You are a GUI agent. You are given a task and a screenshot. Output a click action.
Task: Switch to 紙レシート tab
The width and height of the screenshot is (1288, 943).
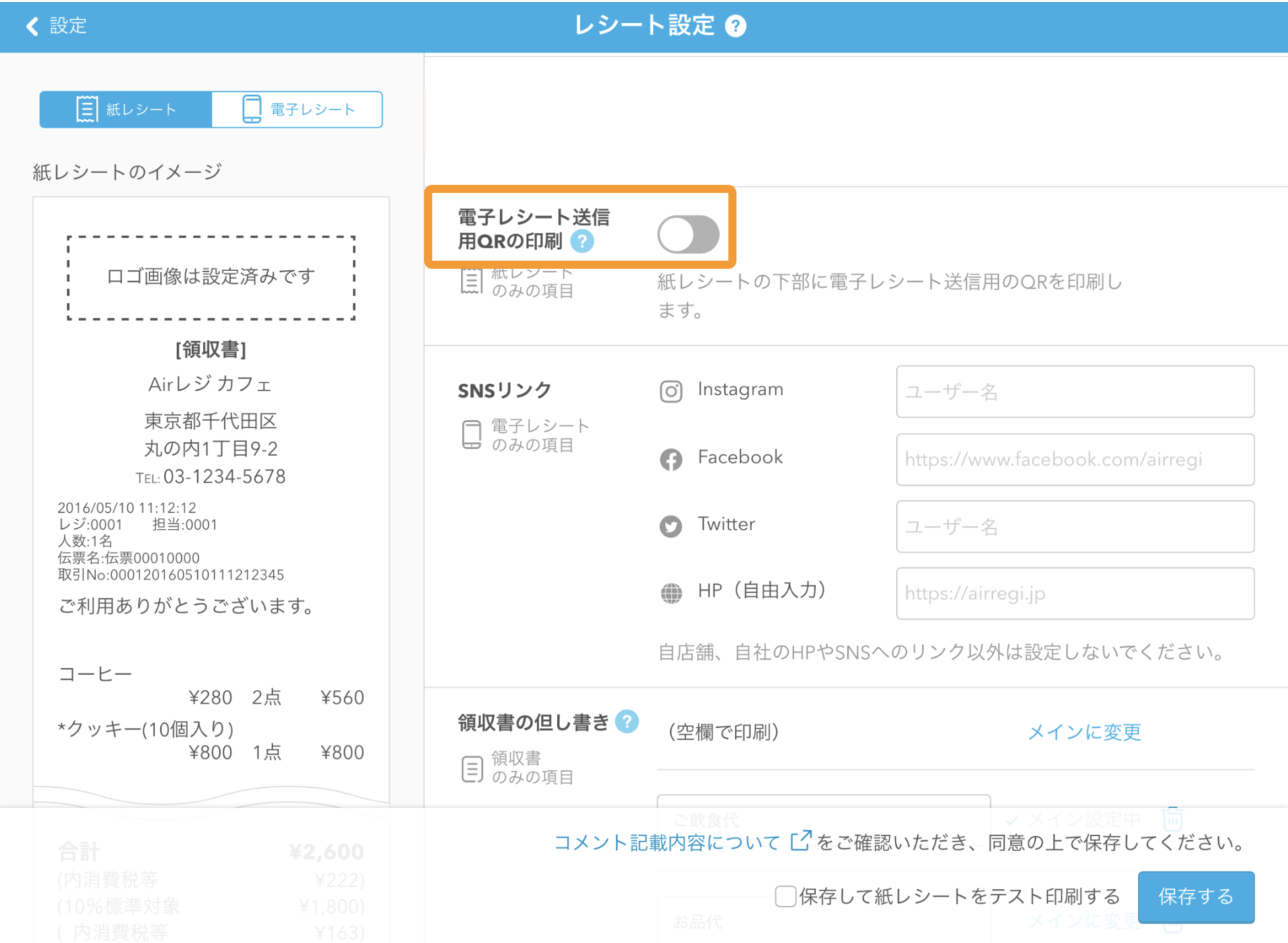click(125, 109)
